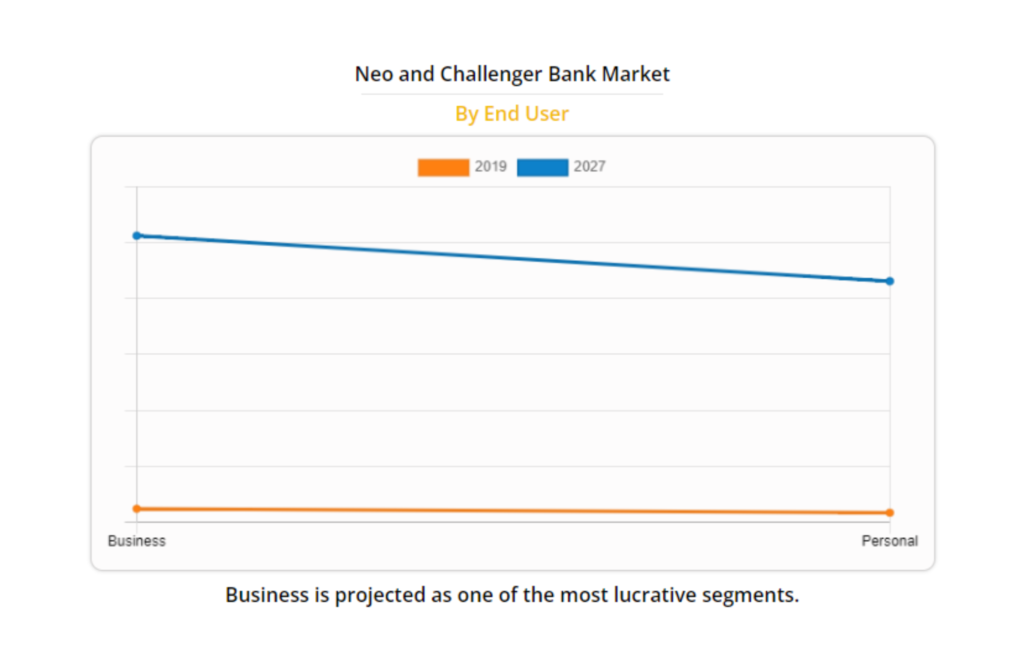Toggle the 2027 series legend label

pyautogui.click(x=590, y=167)
